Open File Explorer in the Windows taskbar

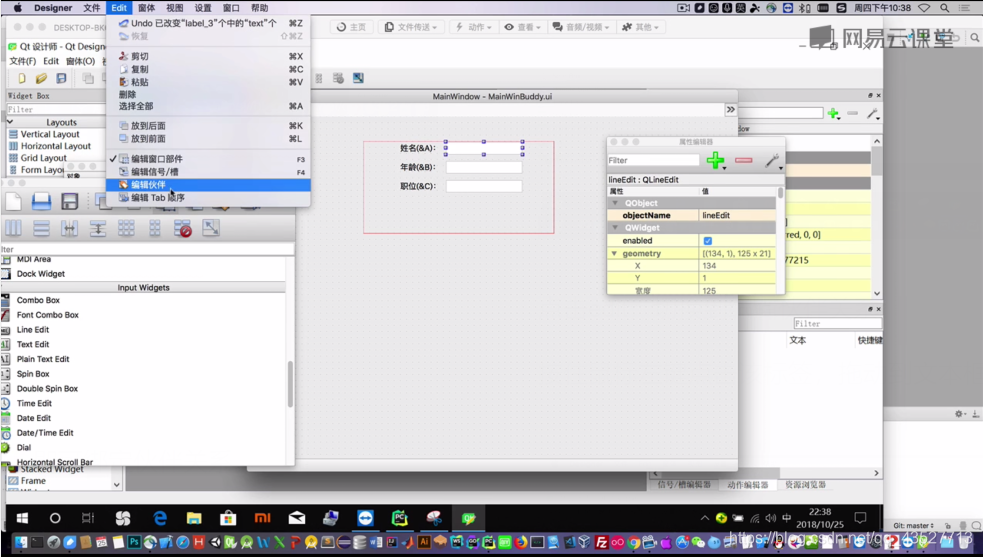tap(194, 518)
